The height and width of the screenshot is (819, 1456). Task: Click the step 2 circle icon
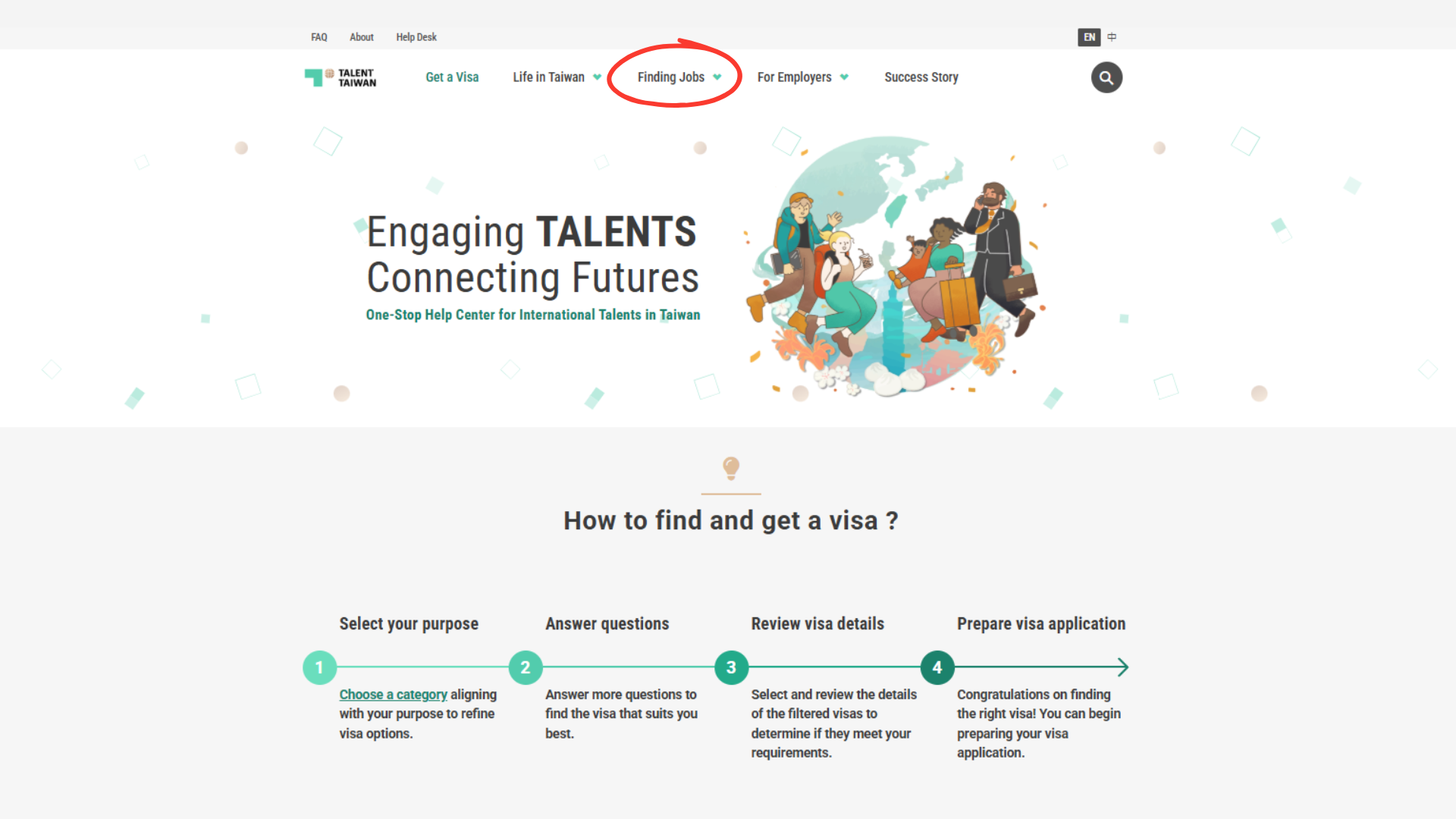pyautogui.click(x=526, y=667)
